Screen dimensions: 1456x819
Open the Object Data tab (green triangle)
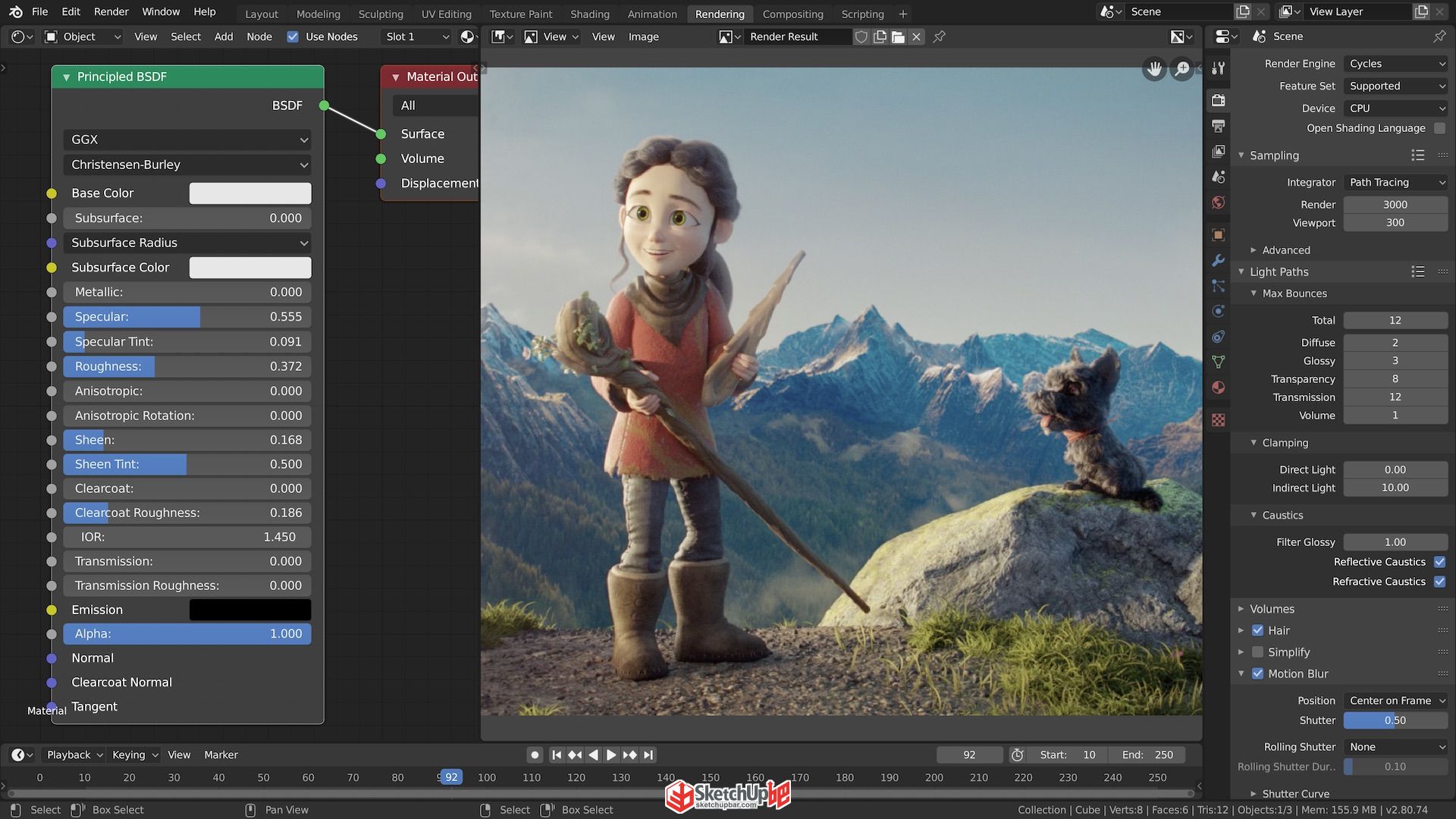click(1218, 362)
